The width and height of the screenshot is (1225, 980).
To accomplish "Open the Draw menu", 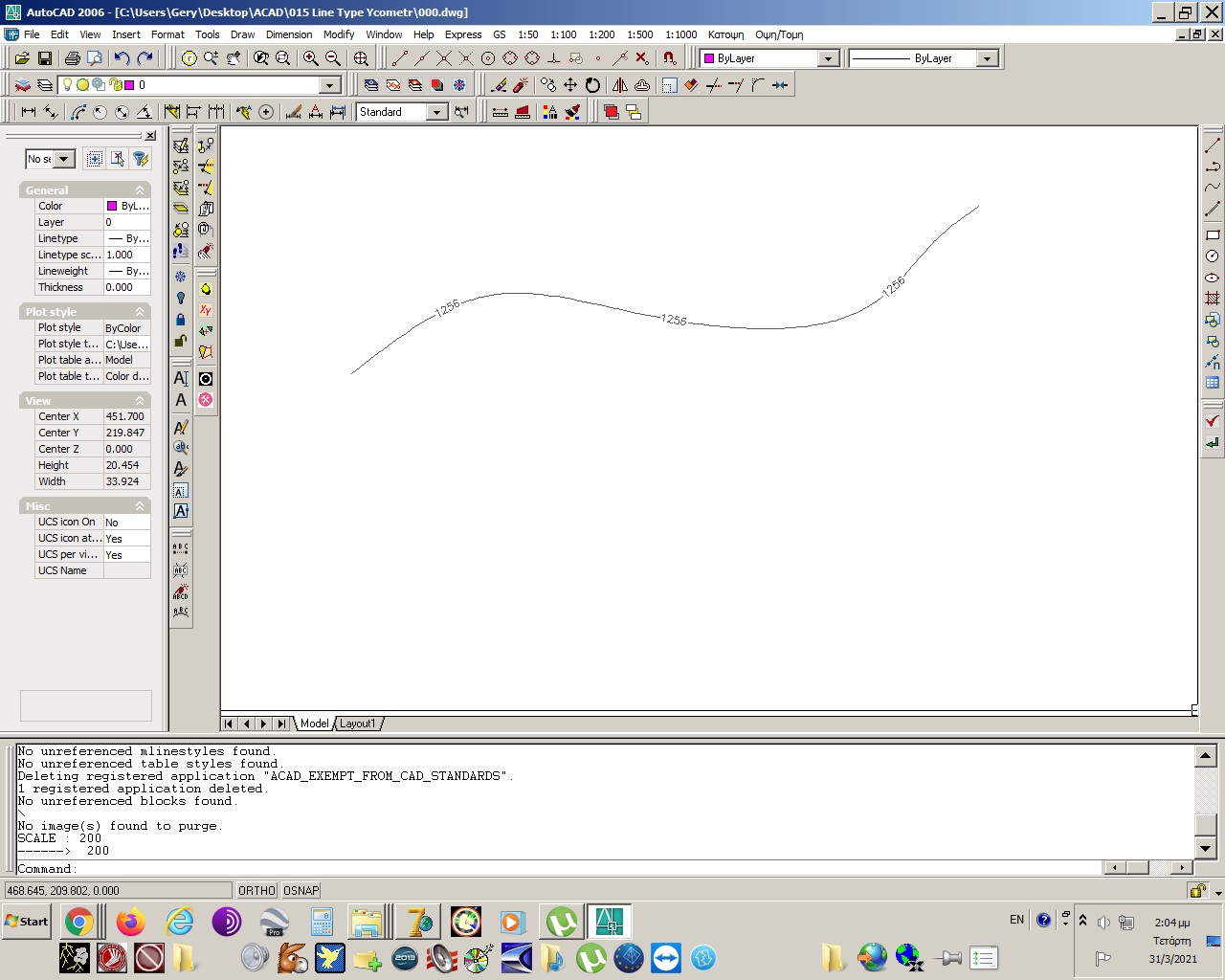I will [x=242, y=34].
